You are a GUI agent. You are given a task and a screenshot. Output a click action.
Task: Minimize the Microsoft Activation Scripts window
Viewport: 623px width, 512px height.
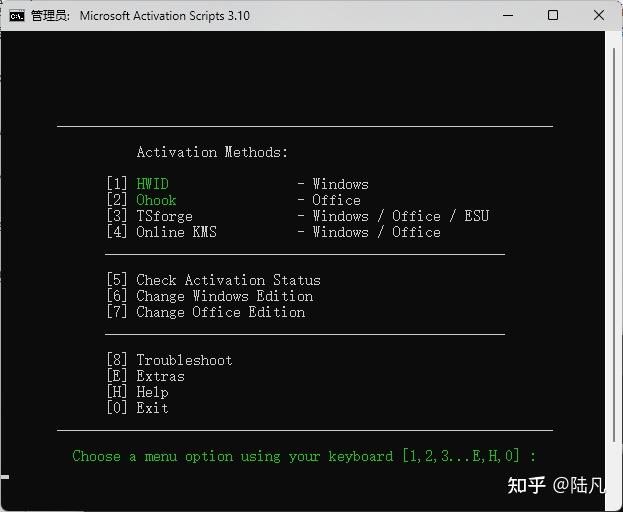tap(508, 15)
